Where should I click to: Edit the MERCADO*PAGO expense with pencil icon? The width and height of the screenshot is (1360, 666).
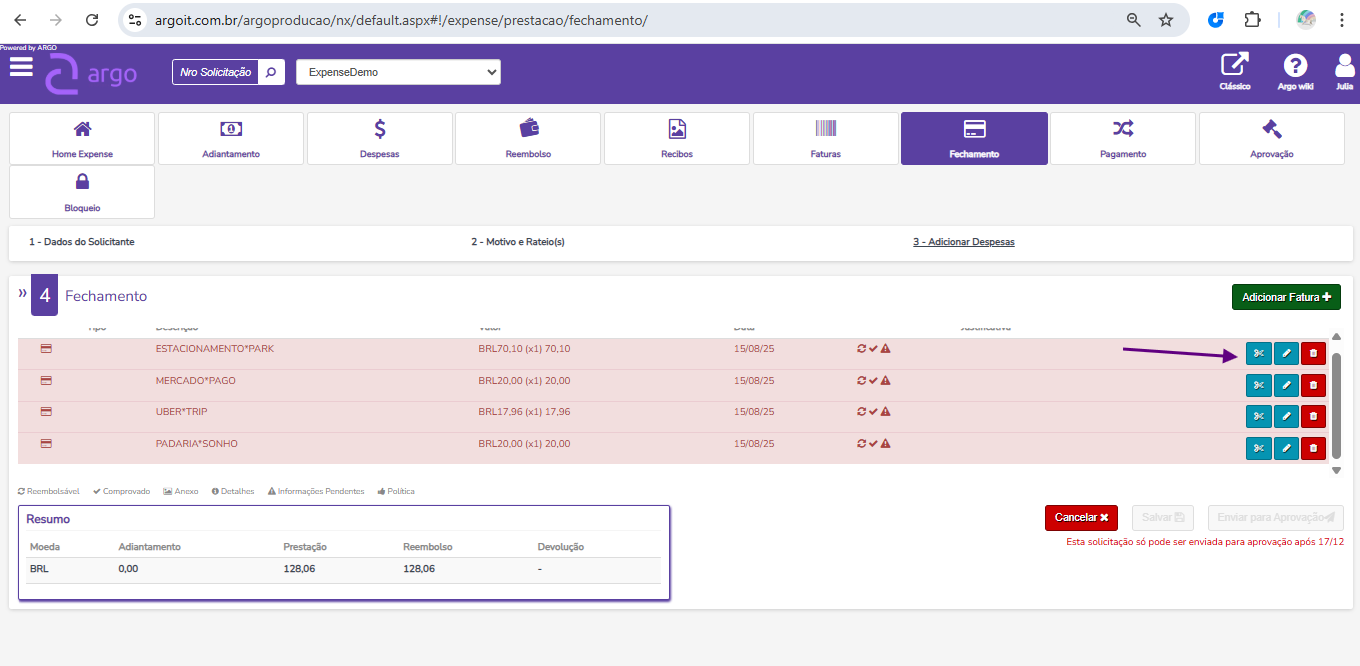1286,385
